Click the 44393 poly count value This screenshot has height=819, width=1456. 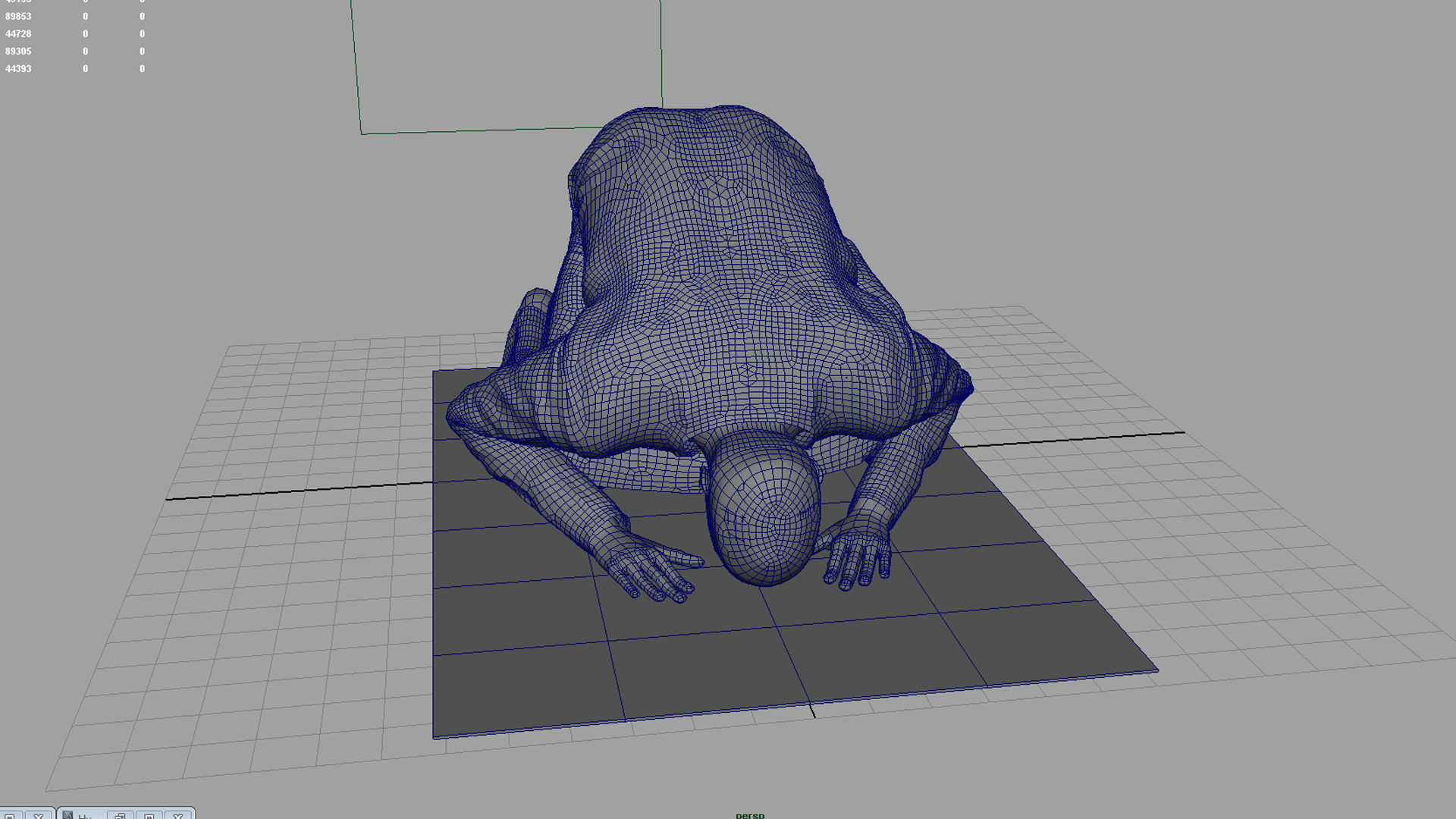tap(18, 69)
